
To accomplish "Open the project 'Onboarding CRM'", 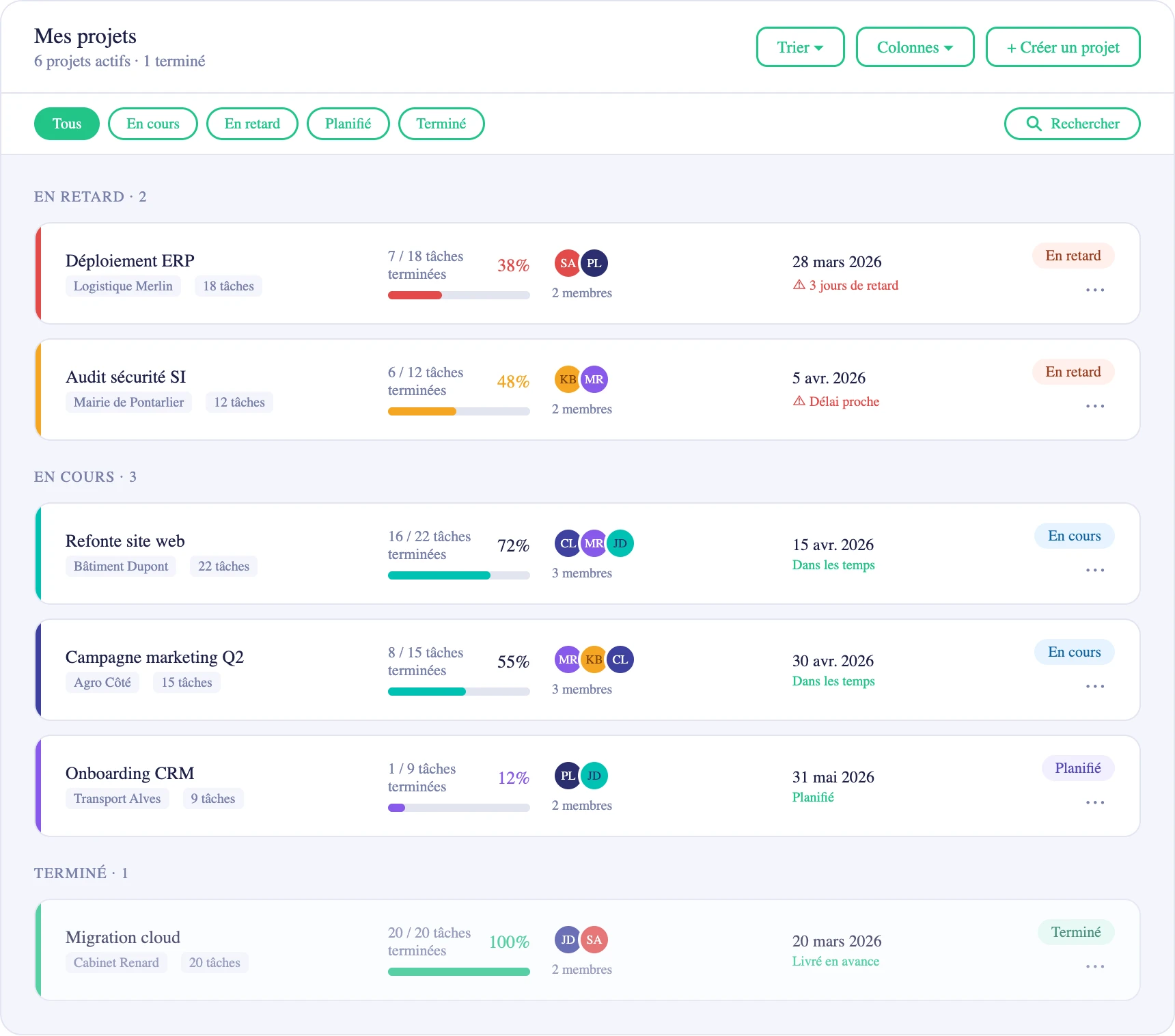I will click(130, 773).
